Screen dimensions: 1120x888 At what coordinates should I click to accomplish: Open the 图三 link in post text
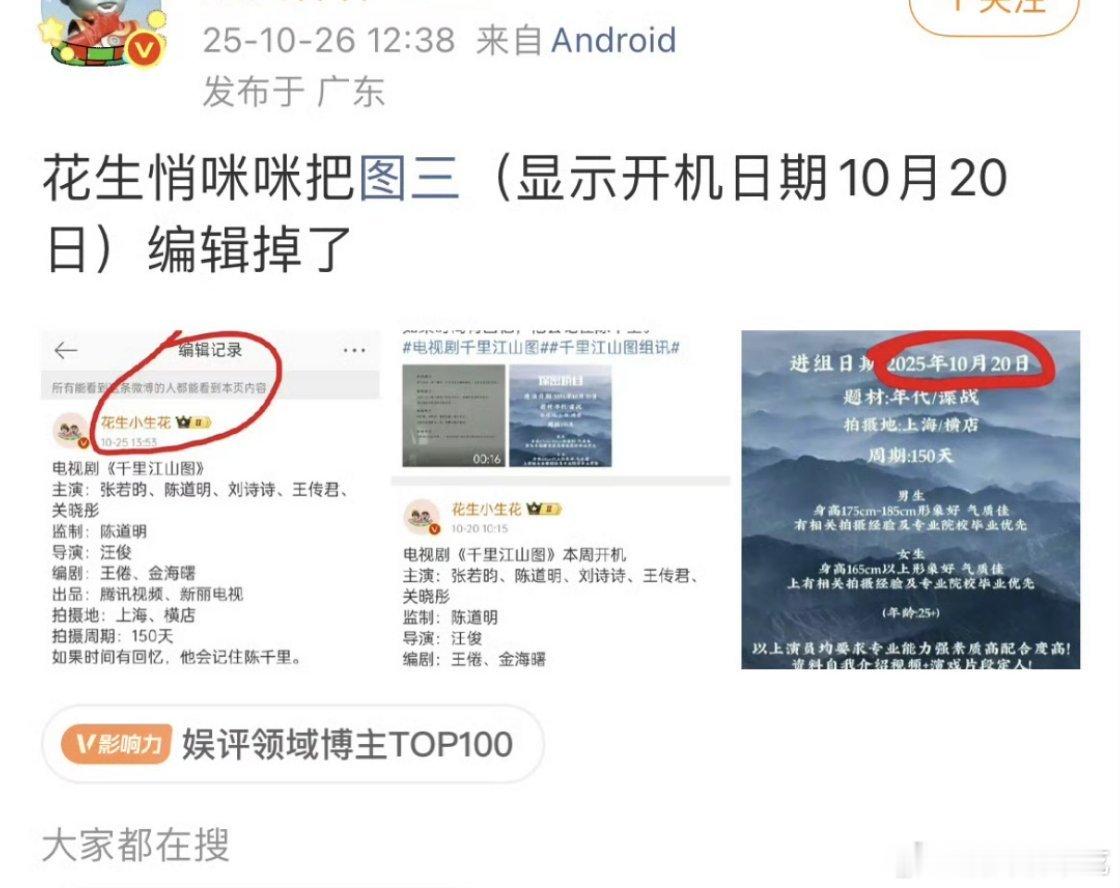coord(408,179)
